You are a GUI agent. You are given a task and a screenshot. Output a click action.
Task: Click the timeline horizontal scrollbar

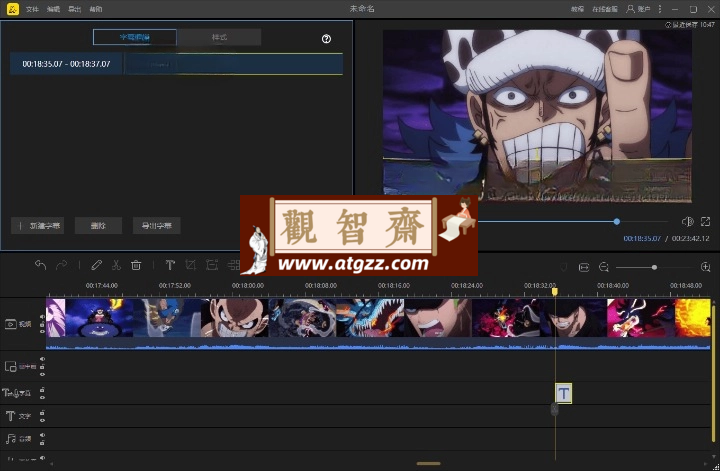[x=428, y=464]
